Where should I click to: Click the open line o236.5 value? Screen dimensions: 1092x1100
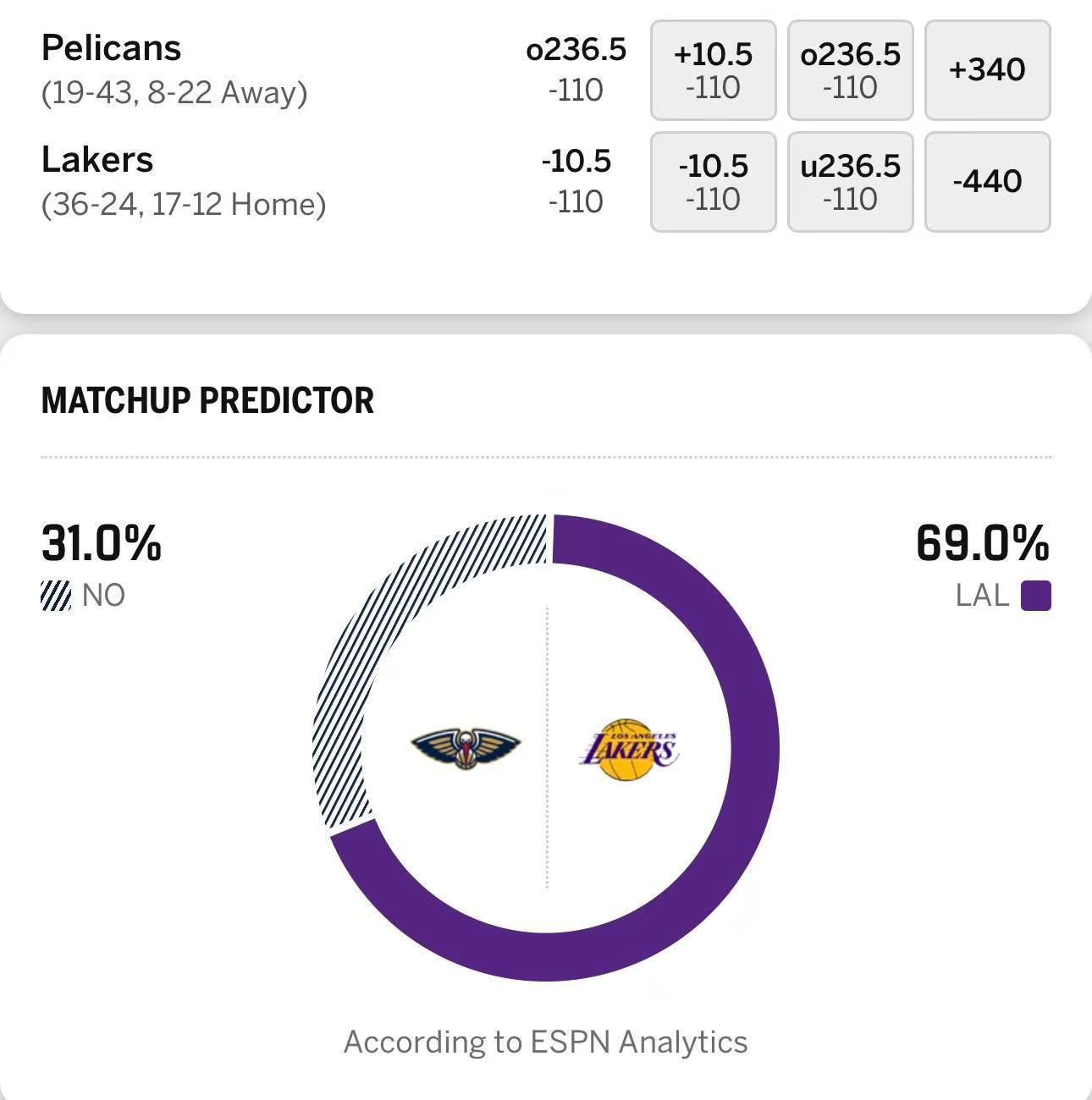pos(576,50)
